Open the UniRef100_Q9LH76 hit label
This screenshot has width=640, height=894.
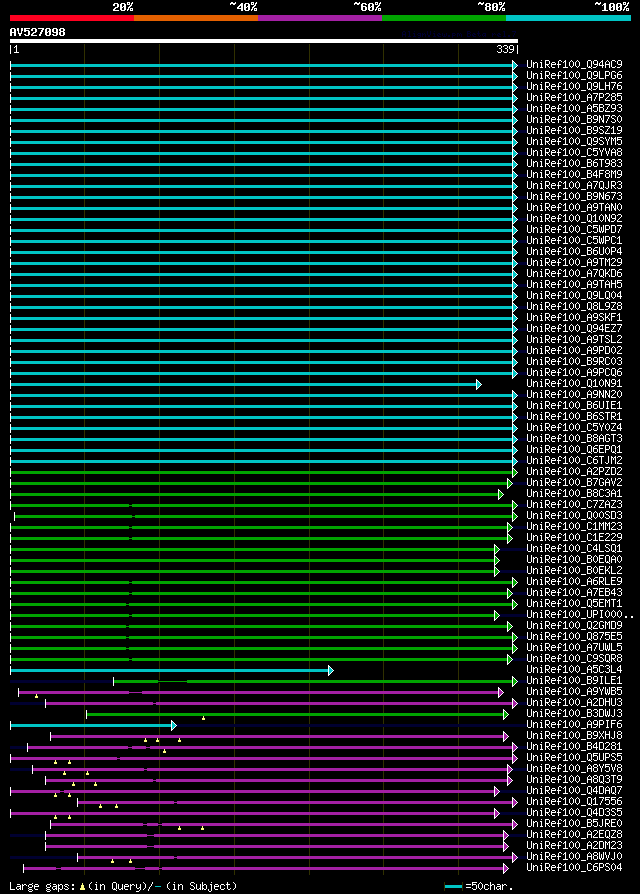tap(574, 87)
